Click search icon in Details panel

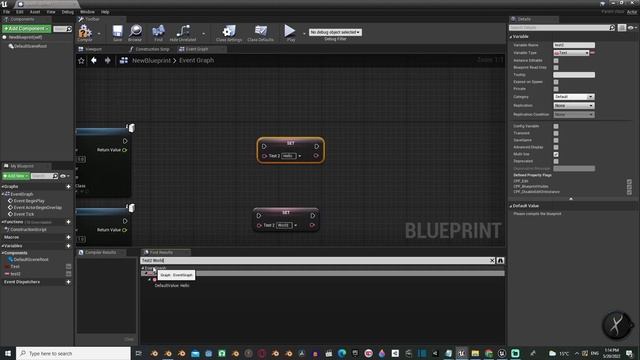click(x=612, y=28)
